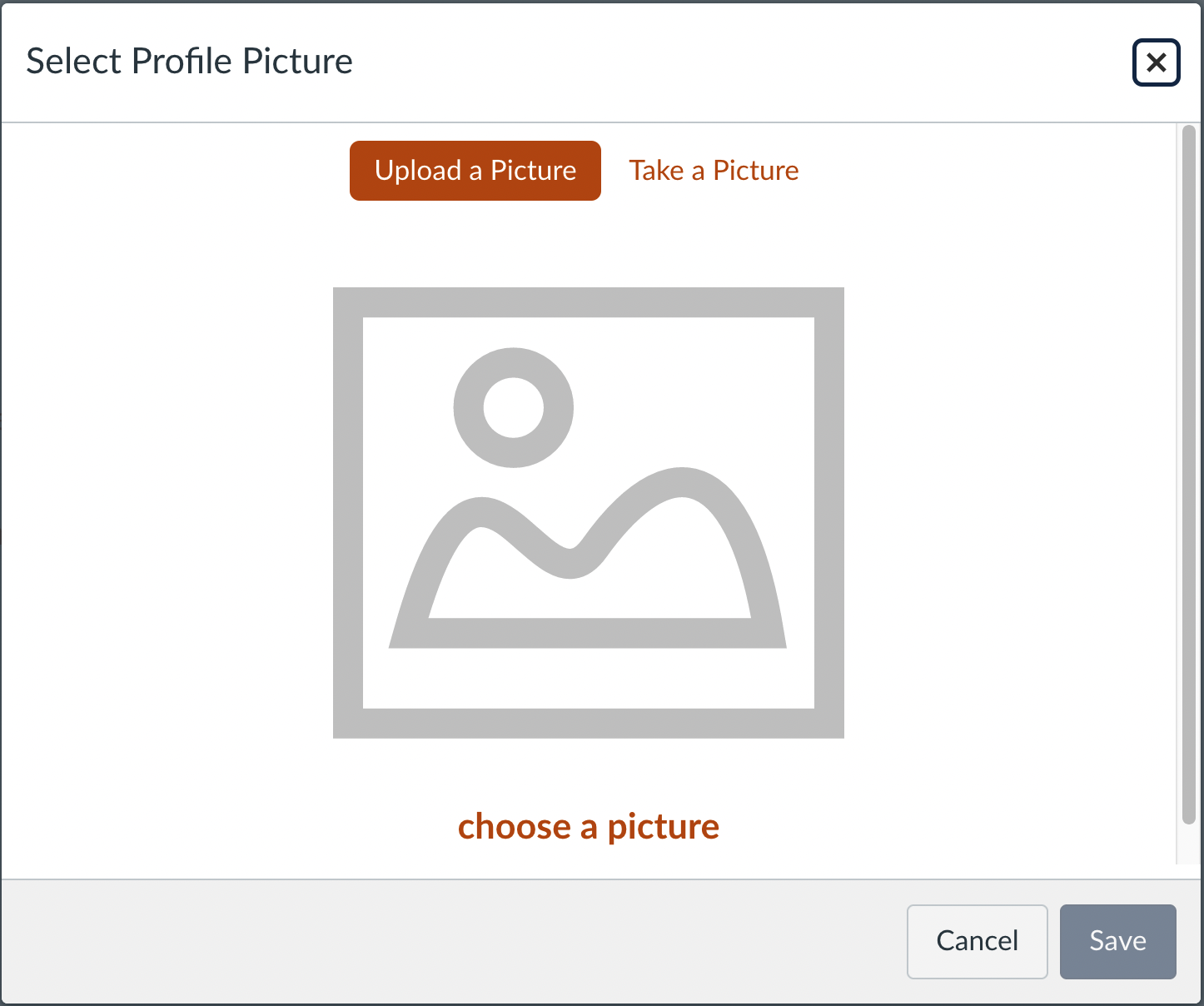Click the Select Profile Picture title
Viewport: 1204px width, 1006px height.
click(190, 61)
